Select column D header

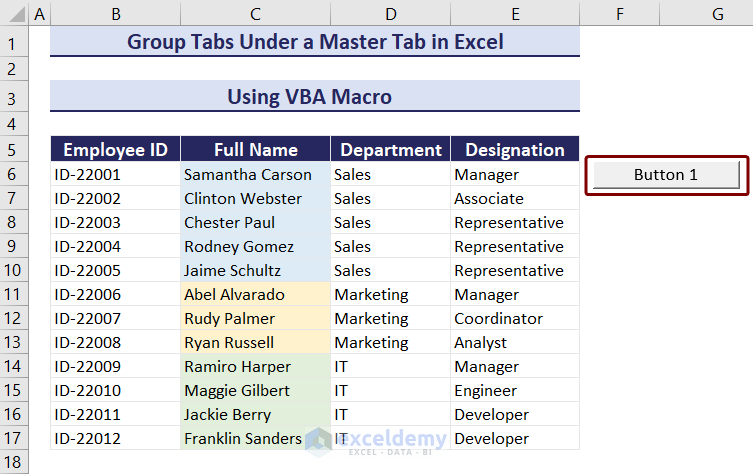(x=390, y=14)
